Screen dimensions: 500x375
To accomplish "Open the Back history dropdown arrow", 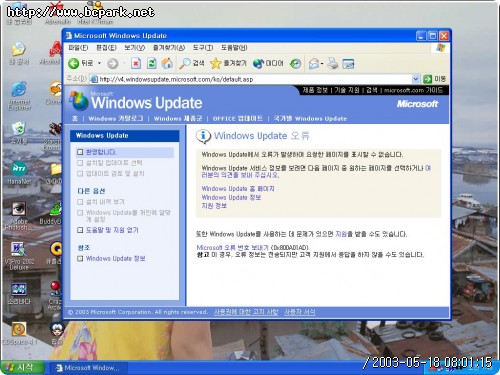I will [99, 63].
